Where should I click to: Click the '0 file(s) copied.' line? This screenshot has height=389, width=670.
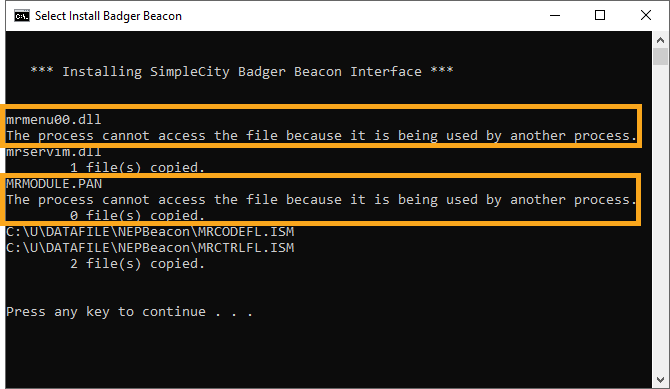tap(138, 215)
